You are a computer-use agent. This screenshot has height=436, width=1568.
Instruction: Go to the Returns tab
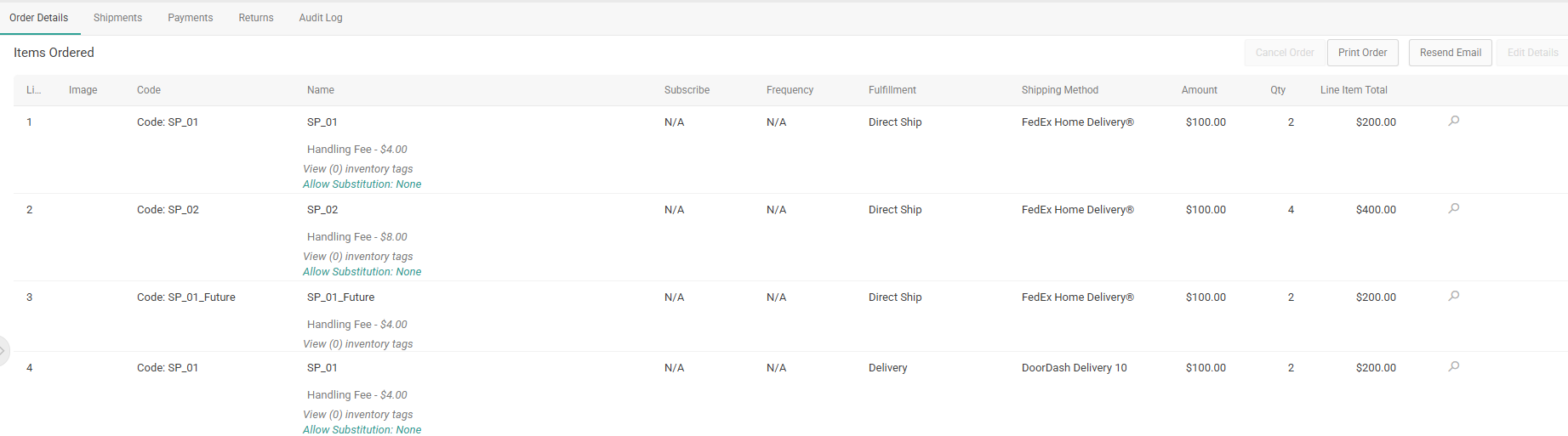(256, 18)
